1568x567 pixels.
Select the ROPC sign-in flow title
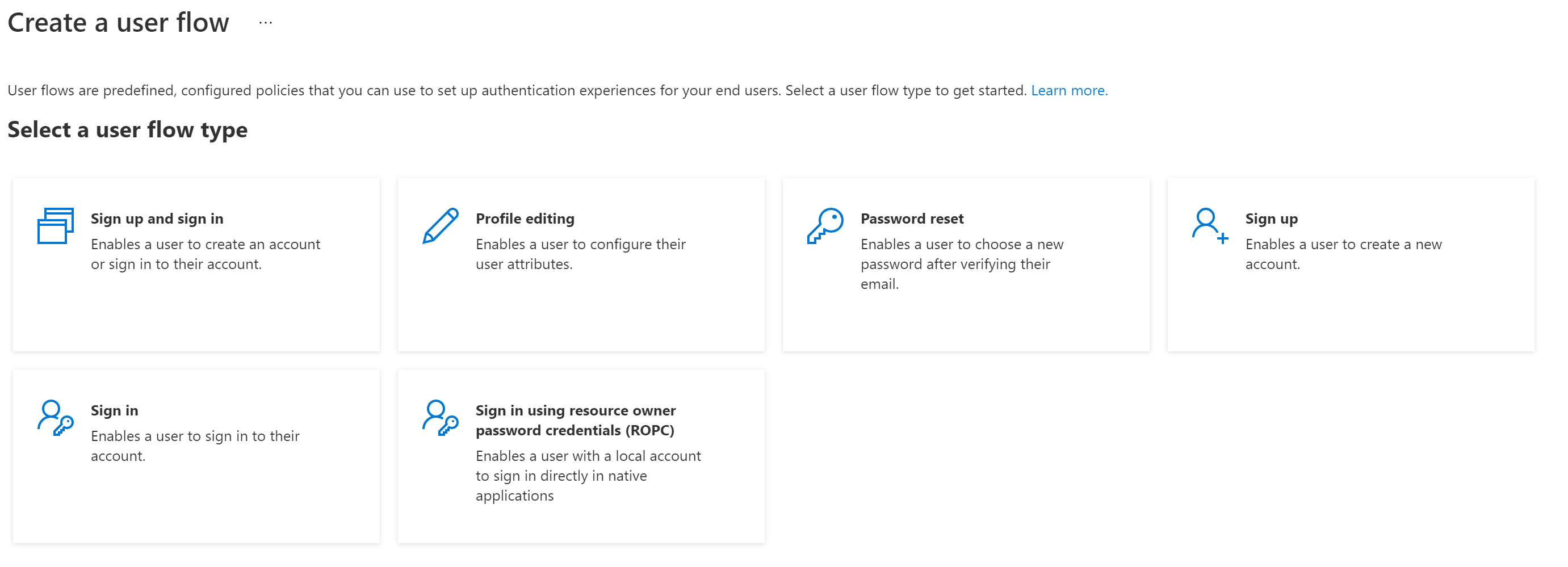click(x=575, y=421)
